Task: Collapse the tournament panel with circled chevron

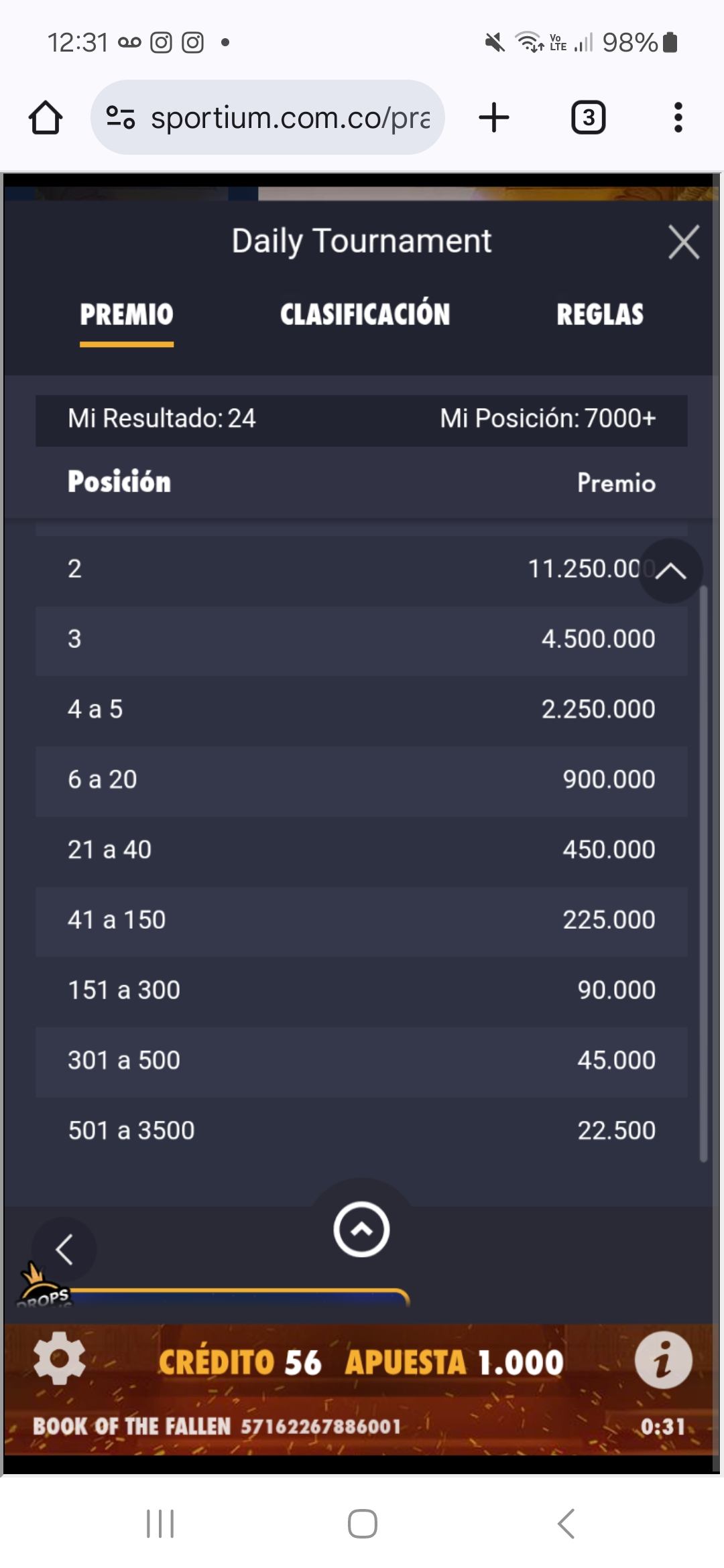Action: (x=361, y=1230)
